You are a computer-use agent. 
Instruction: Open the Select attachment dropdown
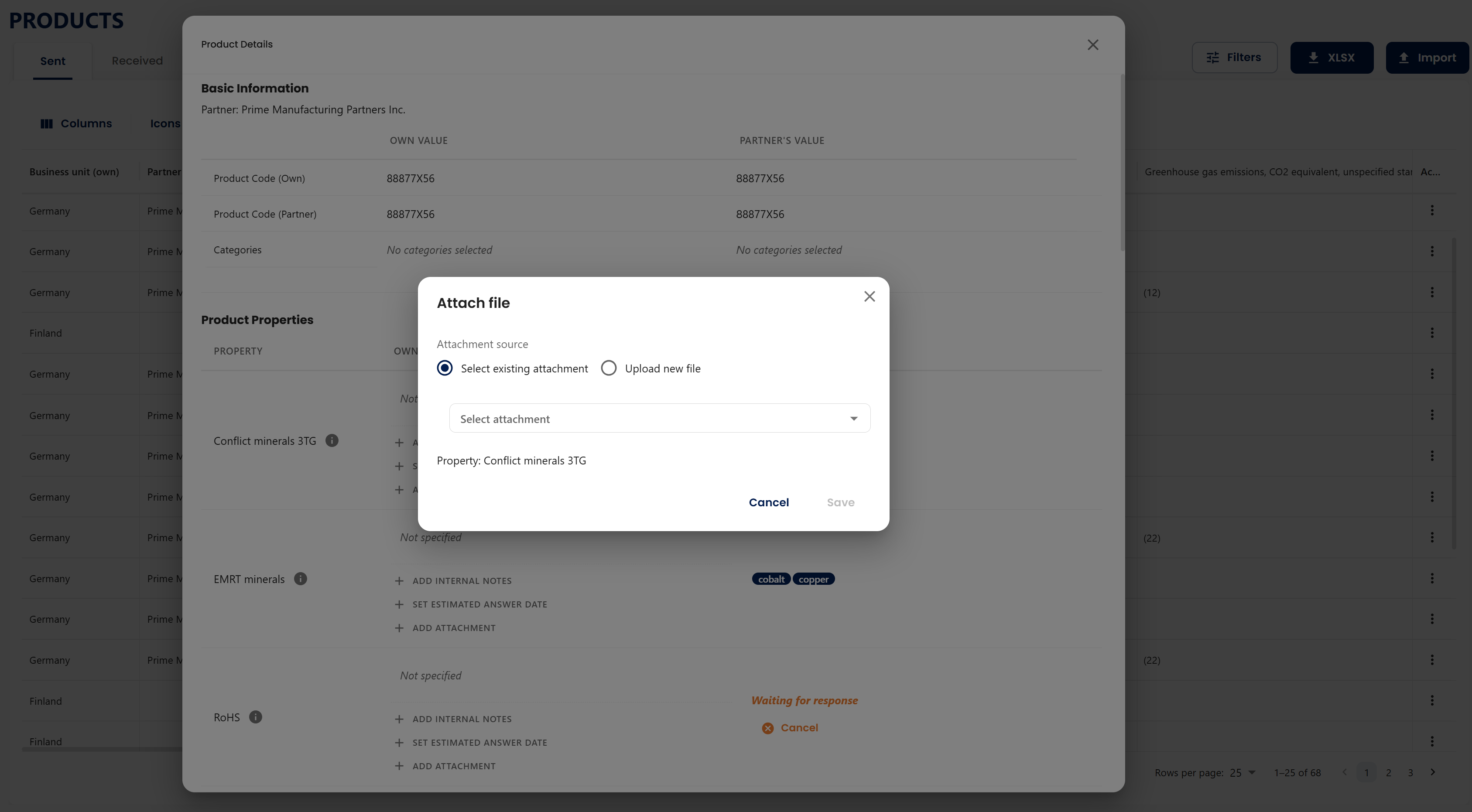pyautogui.click(x=659, y=419)
